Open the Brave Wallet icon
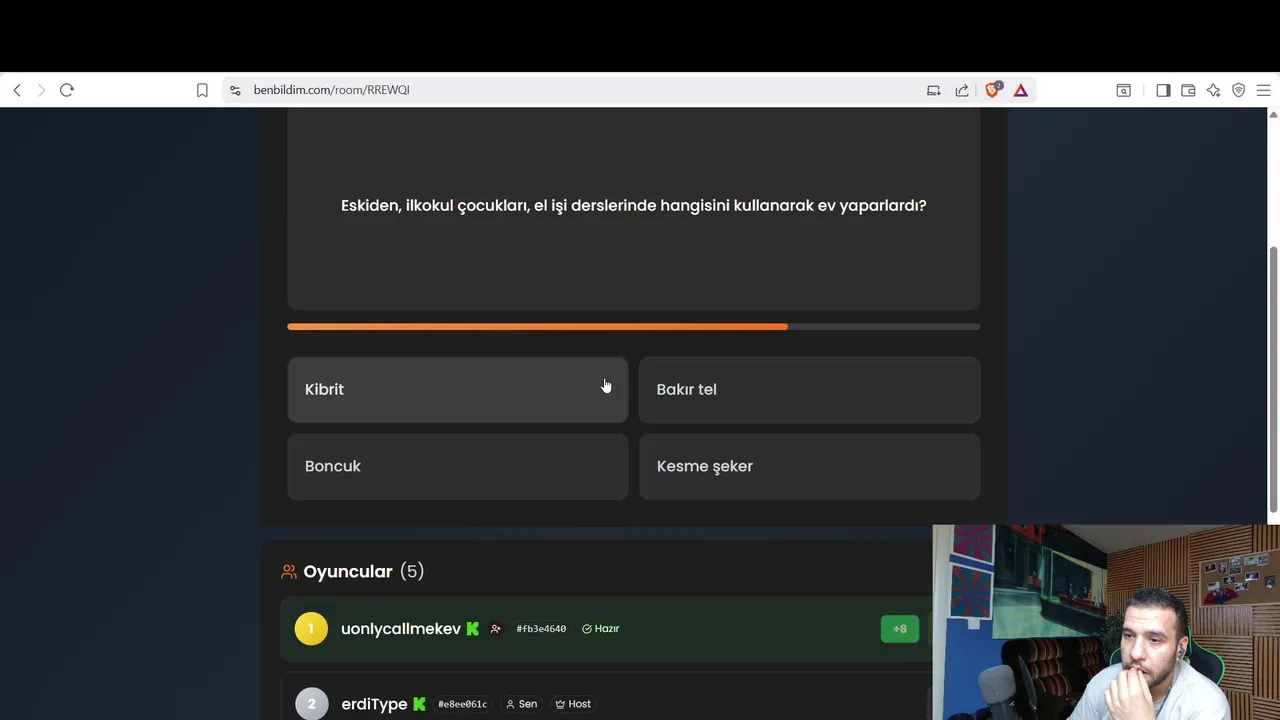 [1188, 90]
